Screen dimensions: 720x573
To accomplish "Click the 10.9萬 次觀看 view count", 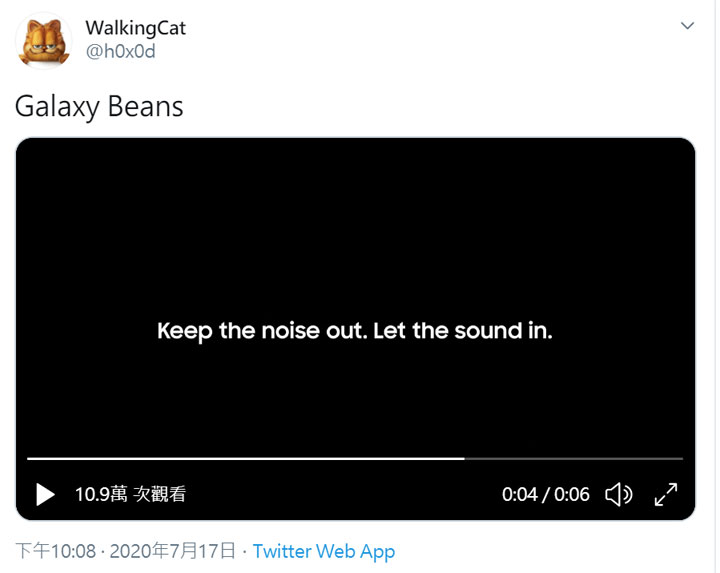I will tap(130, 494).
